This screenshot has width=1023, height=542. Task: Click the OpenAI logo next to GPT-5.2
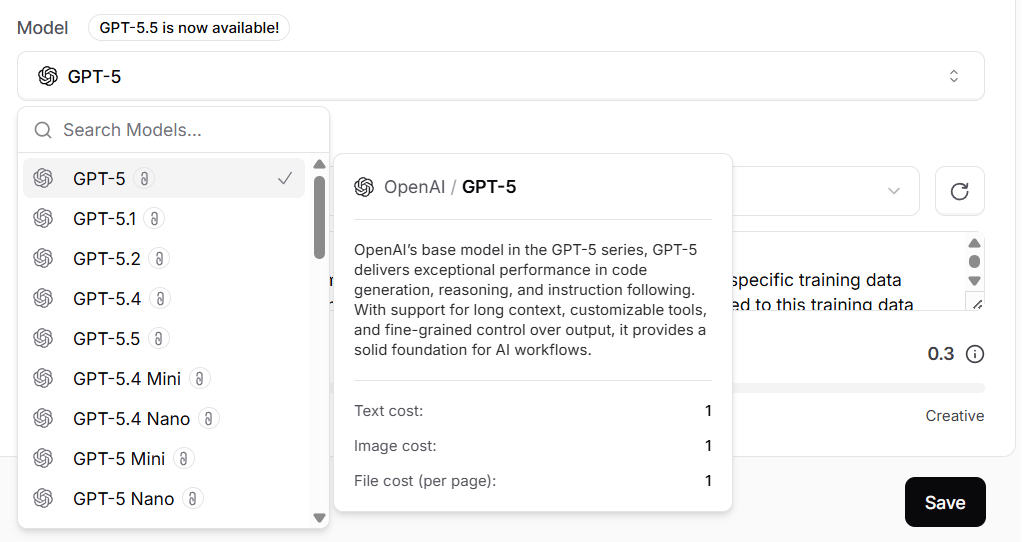(43, 258)
